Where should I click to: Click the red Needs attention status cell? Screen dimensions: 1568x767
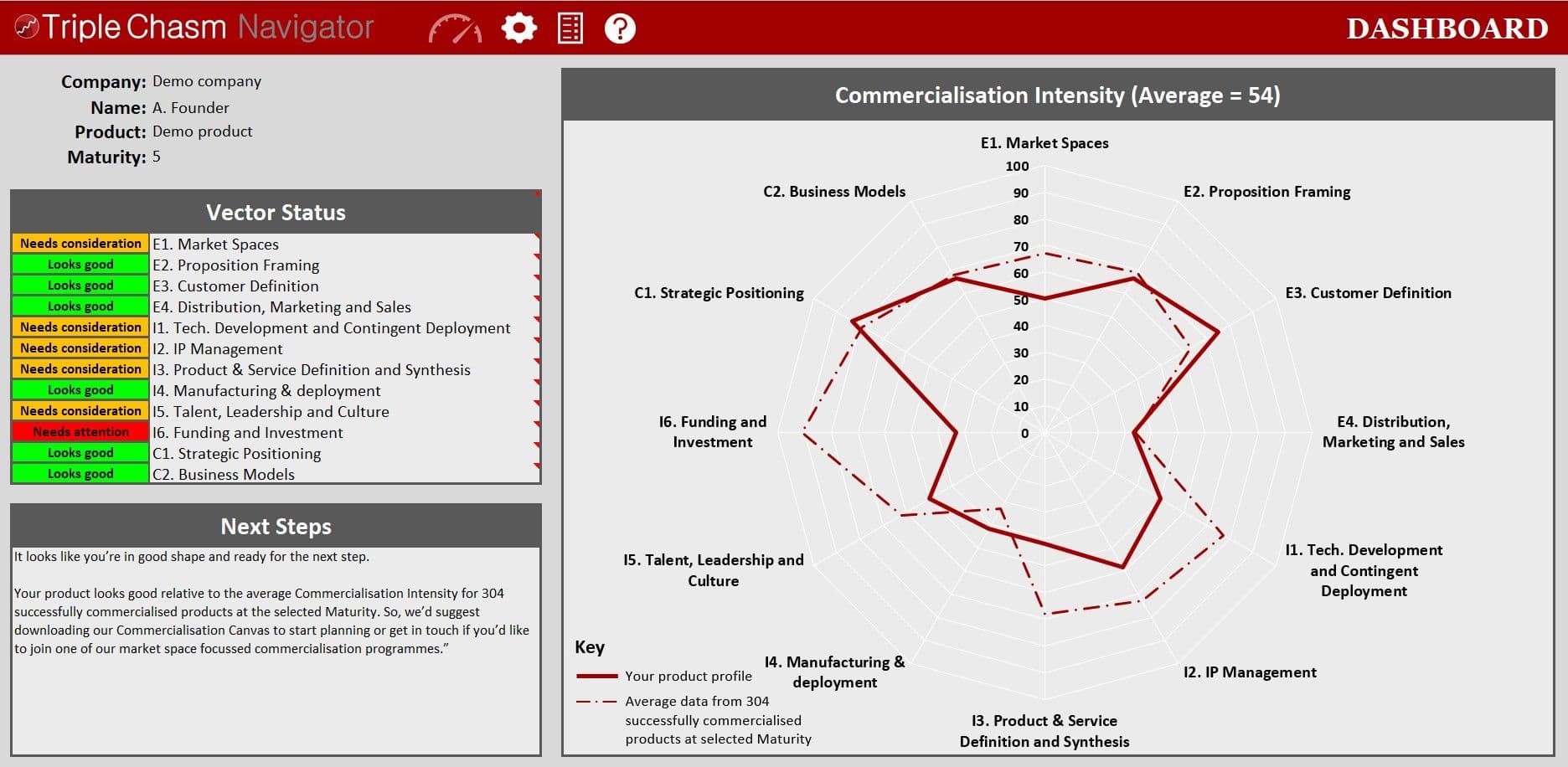point(80,432)
